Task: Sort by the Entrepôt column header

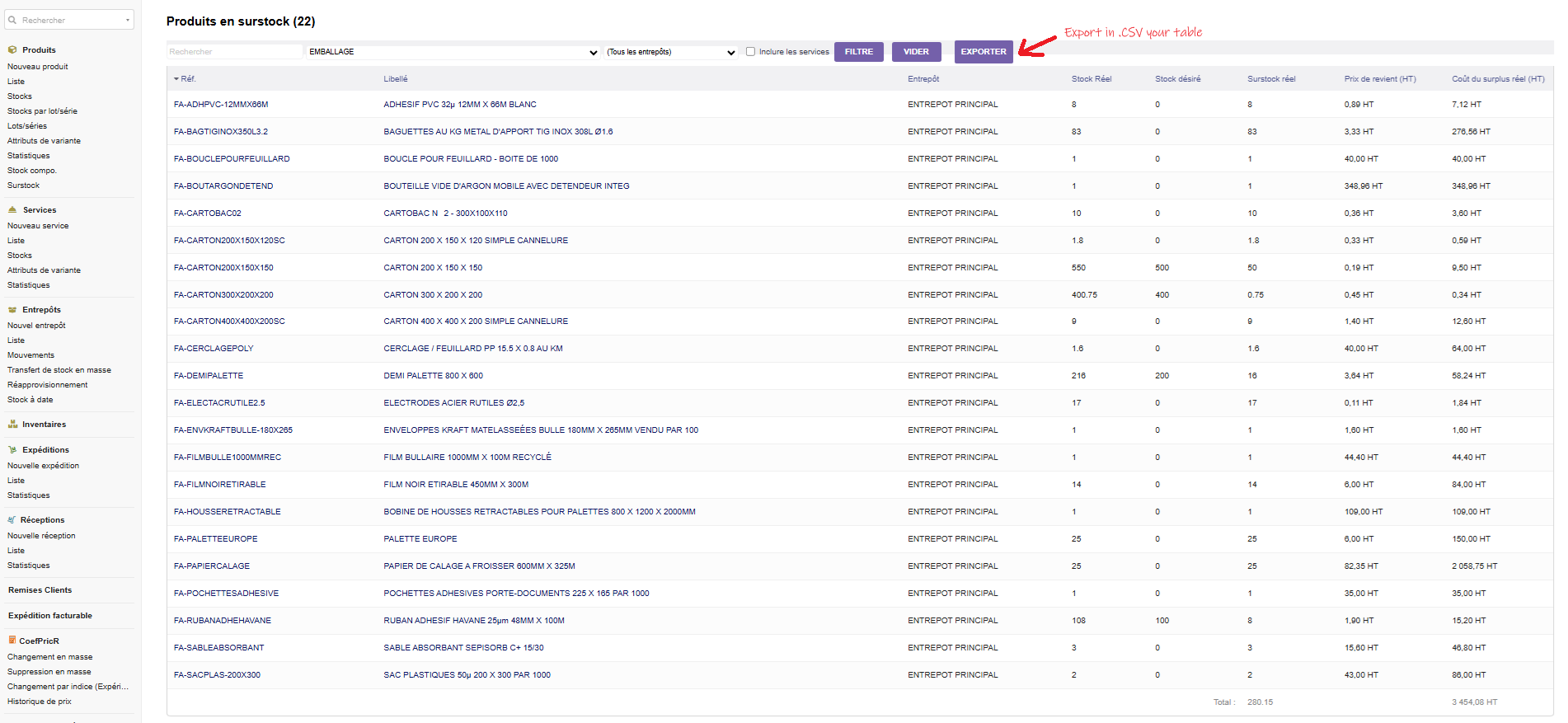Action: [923, 79]
